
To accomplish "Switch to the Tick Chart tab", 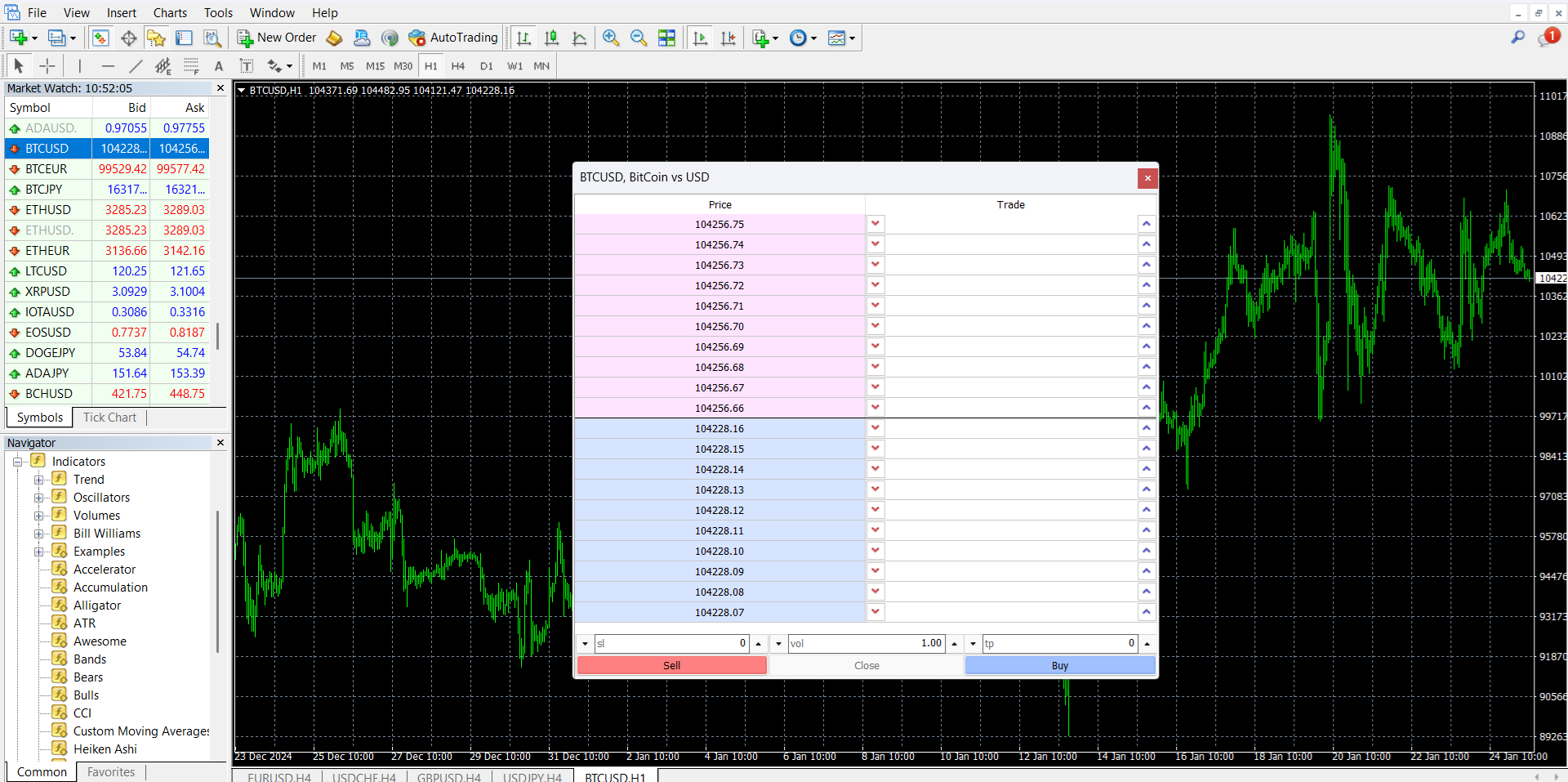I will (109, 418).
